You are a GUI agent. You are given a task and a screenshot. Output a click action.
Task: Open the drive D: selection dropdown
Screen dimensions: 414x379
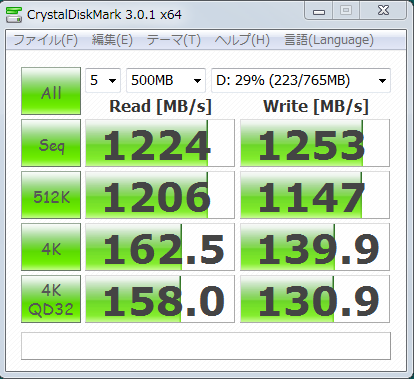point(301,80)
